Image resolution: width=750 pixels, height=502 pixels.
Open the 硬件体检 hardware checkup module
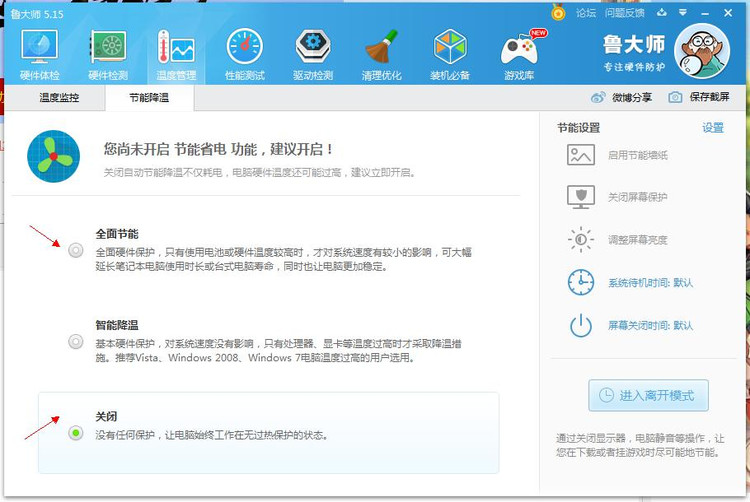[40, 55]
